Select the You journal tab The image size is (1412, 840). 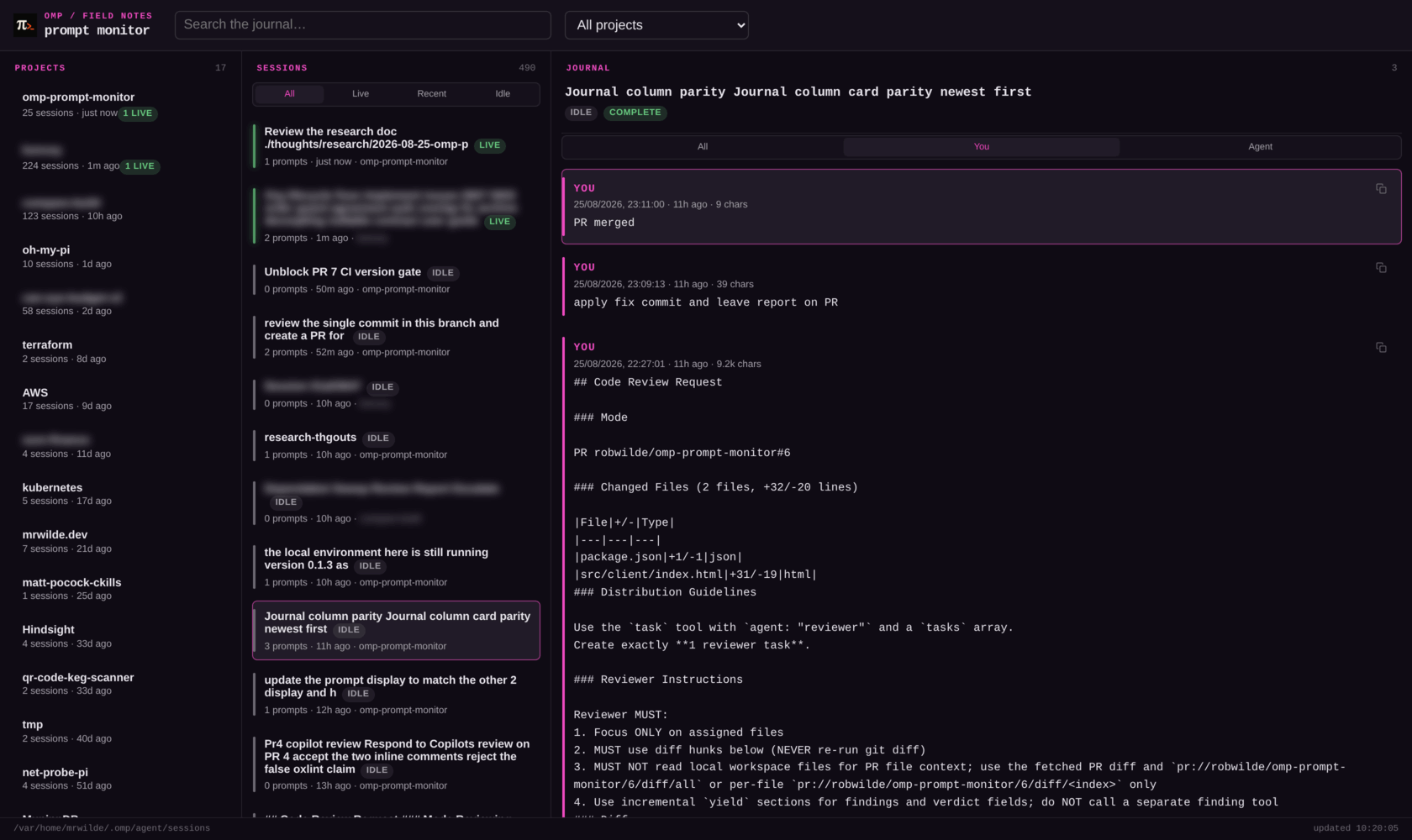coord(982,147)
